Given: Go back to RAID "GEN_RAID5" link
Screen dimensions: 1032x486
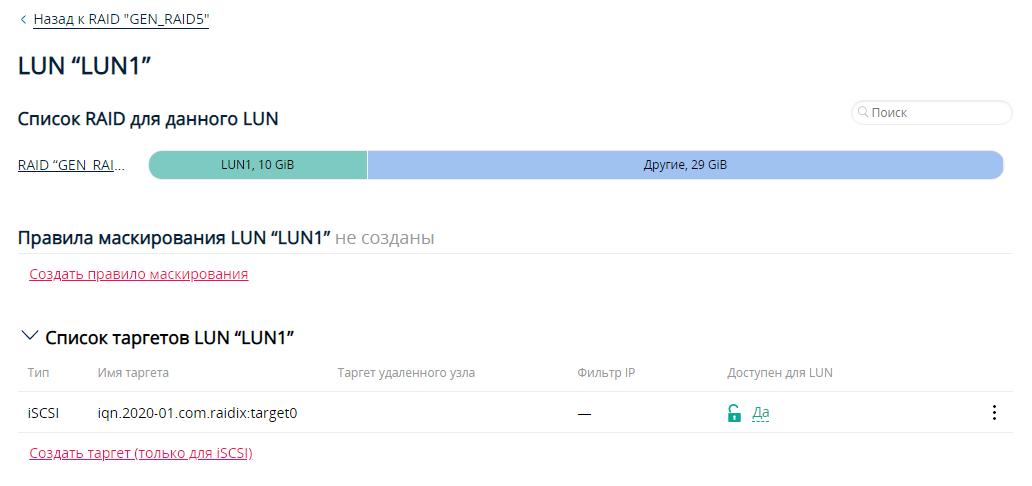Looking at the screenshot, I should click(x=121, y=19).
